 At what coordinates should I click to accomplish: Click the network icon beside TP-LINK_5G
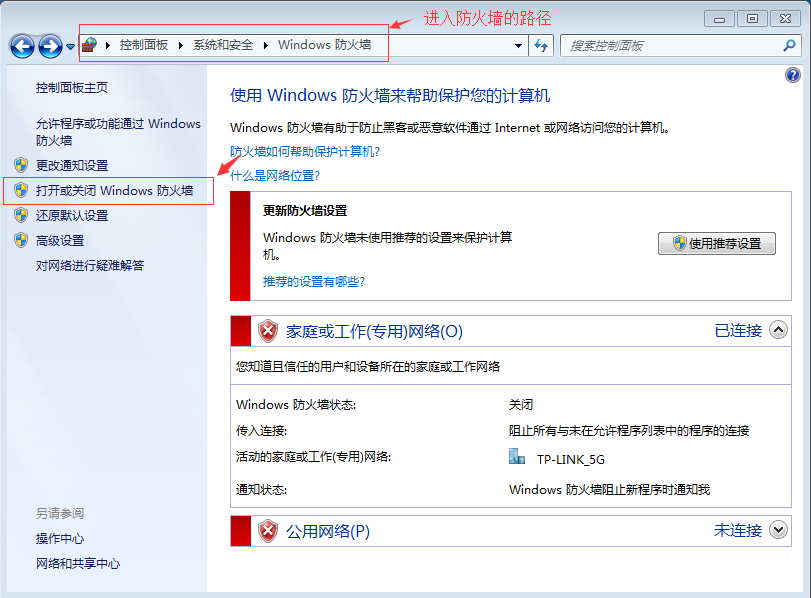point(517,457)
